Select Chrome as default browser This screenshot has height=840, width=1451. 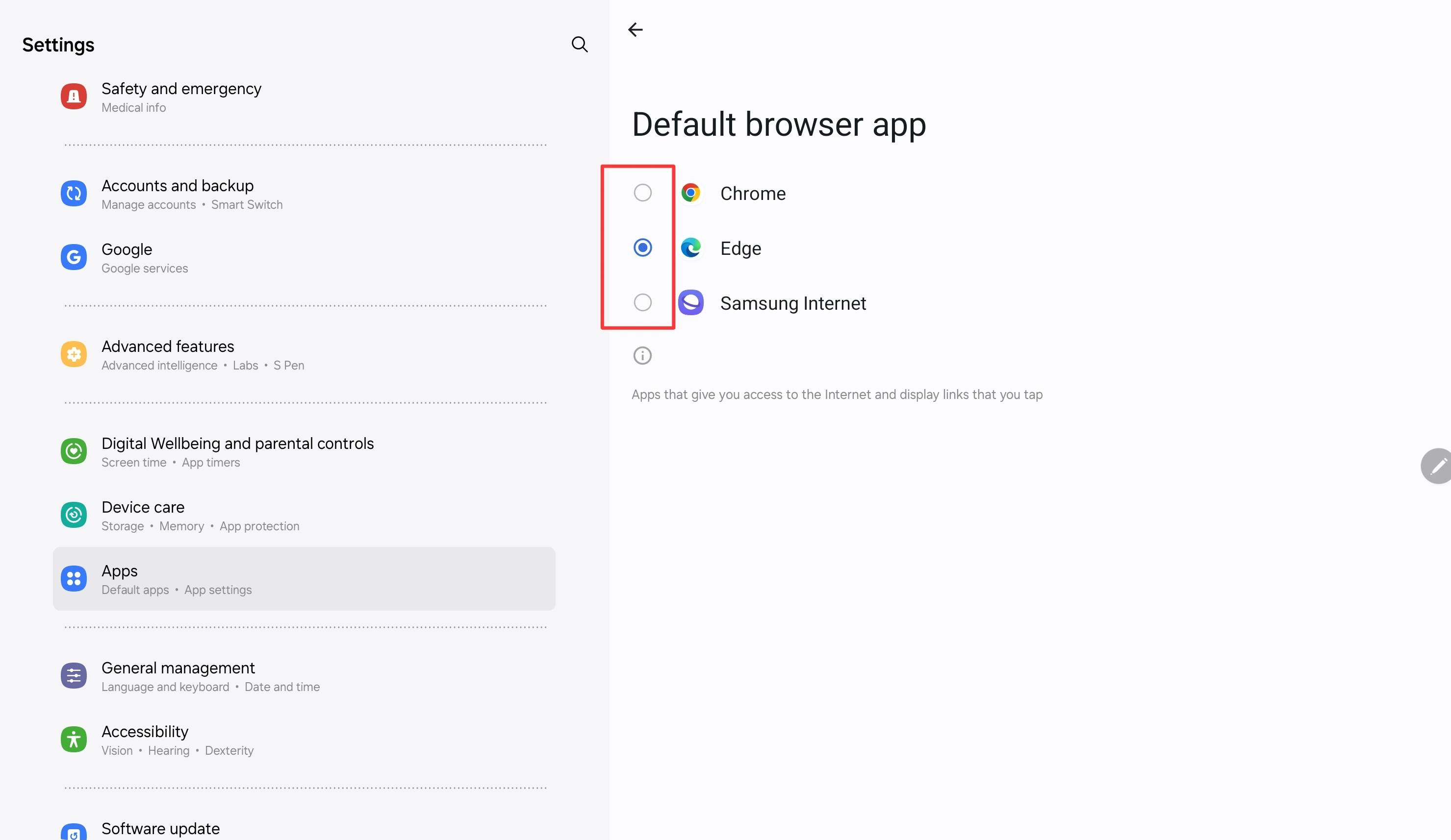[642, 193]
